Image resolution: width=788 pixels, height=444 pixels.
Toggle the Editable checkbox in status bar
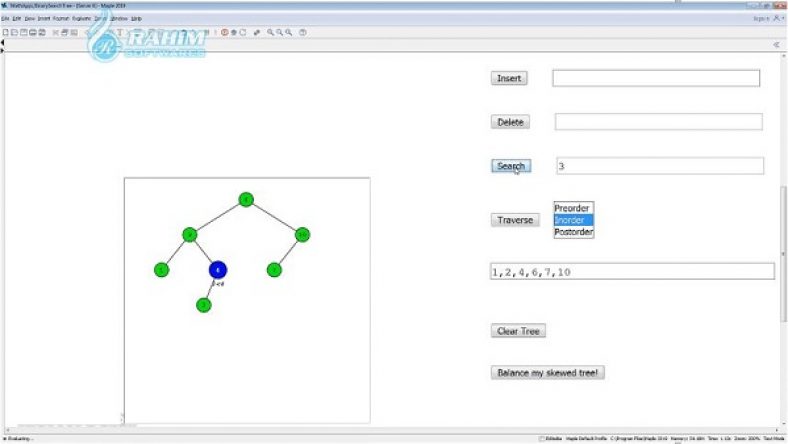click(x=542, y=438)
